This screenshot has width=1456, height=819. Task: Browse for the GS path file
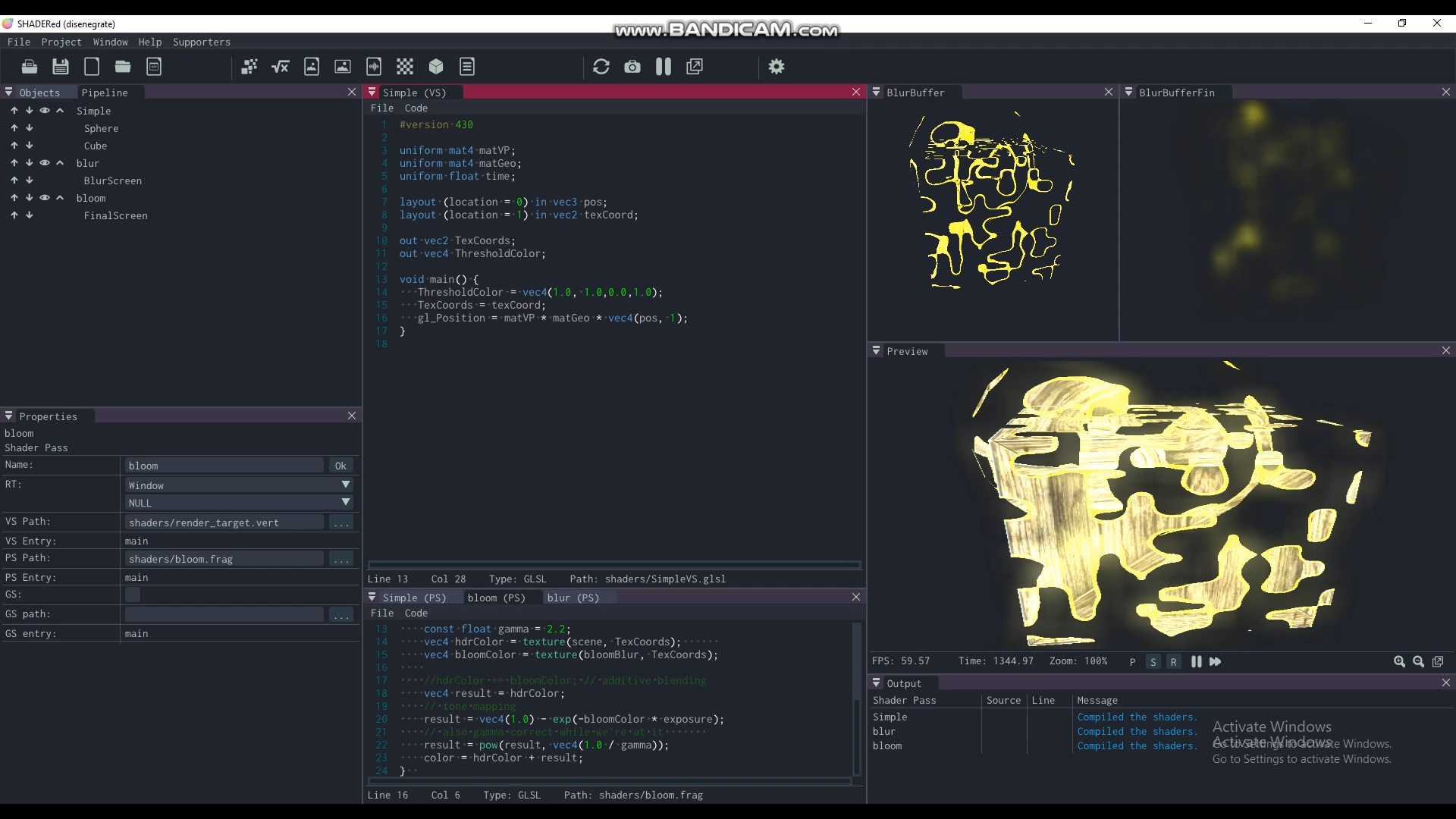tap(341, 614)
